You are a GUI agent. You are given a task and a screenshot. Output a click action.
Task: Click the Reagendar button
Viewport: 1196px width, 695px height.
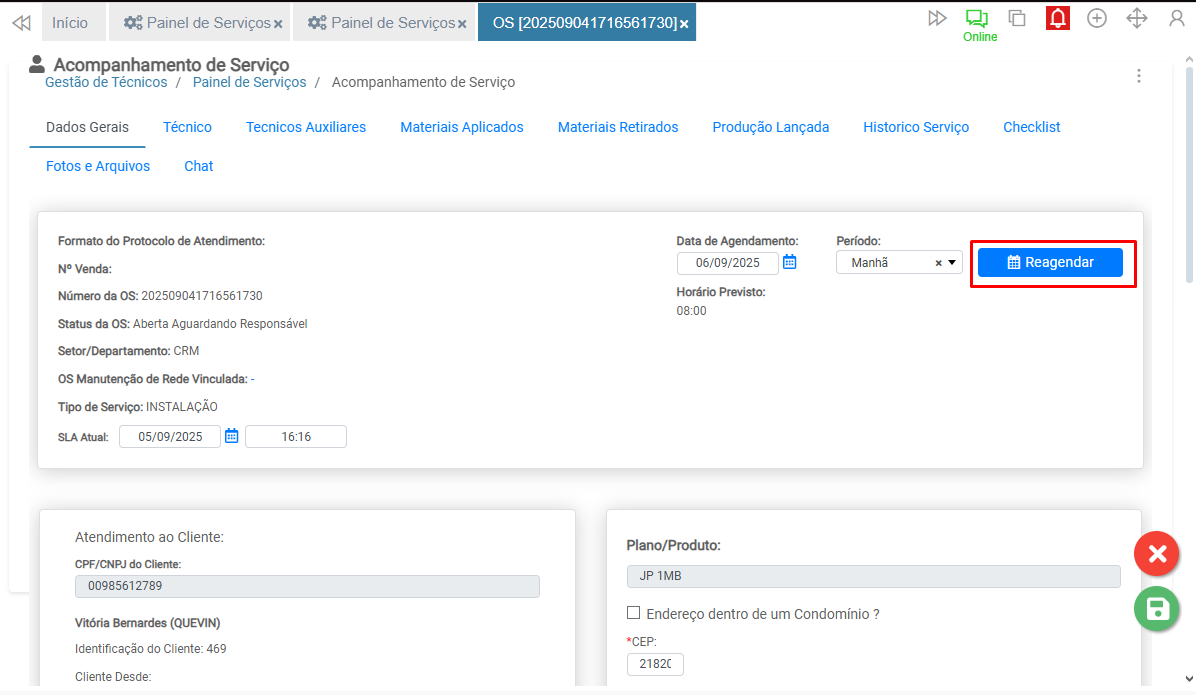[x=1050, y=262]
